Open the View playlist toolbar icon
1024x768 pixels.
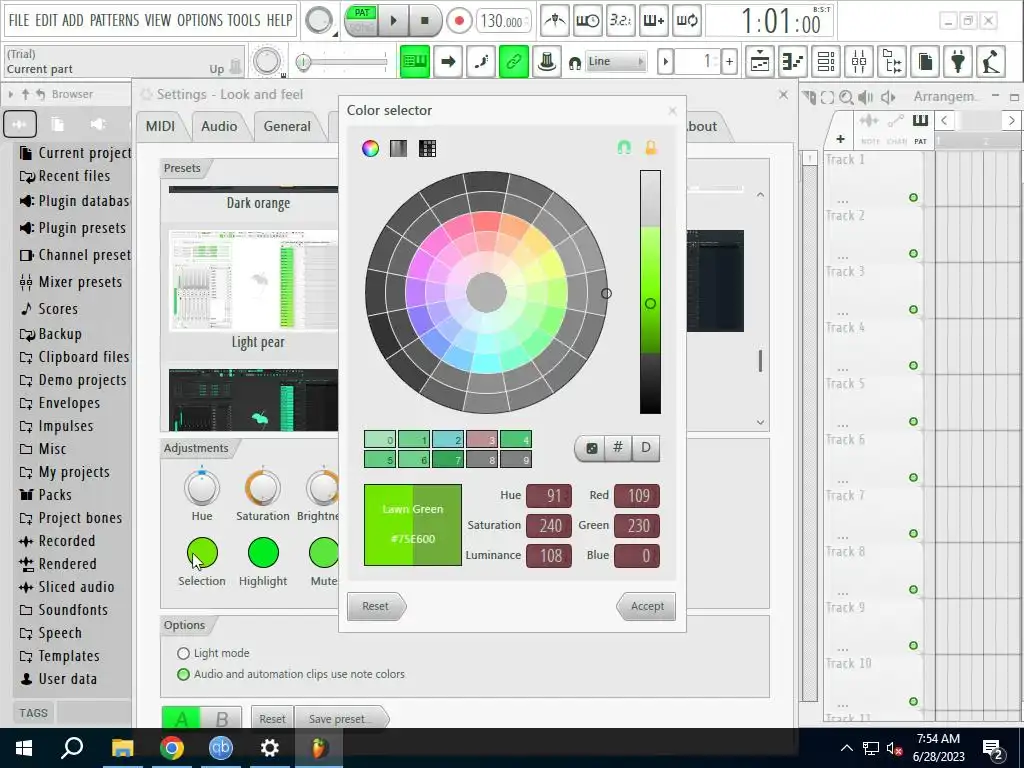point(760,62)
